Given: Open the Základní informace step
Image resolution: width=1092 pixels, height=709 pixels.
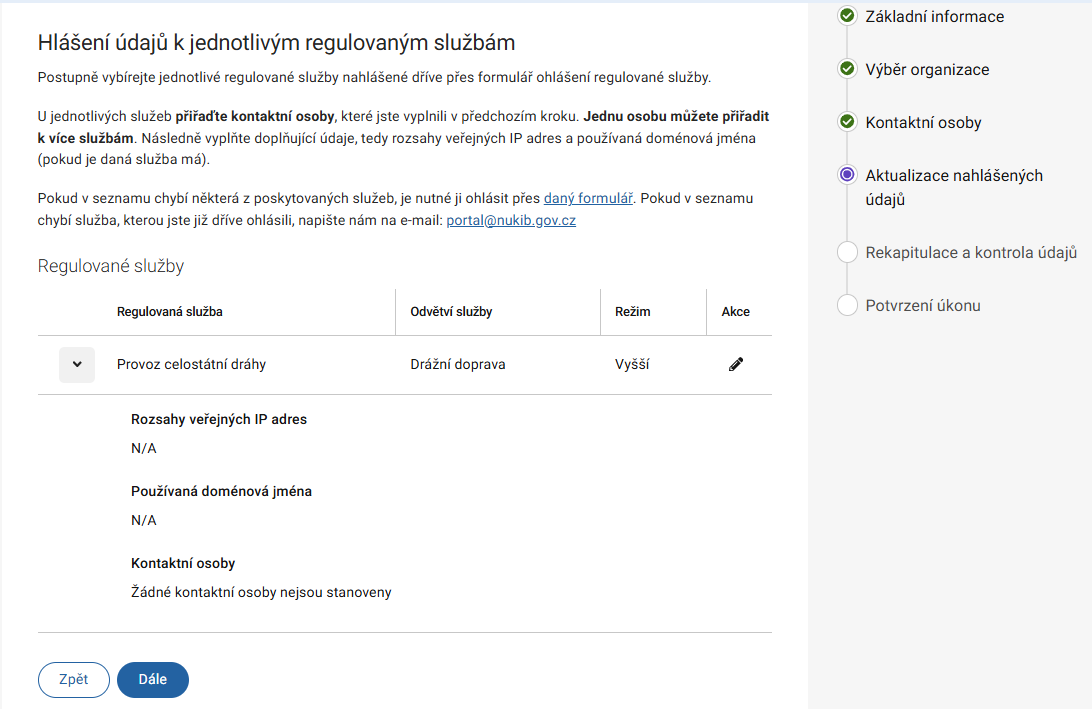Looking at the screenshot, I should point(934,16).
